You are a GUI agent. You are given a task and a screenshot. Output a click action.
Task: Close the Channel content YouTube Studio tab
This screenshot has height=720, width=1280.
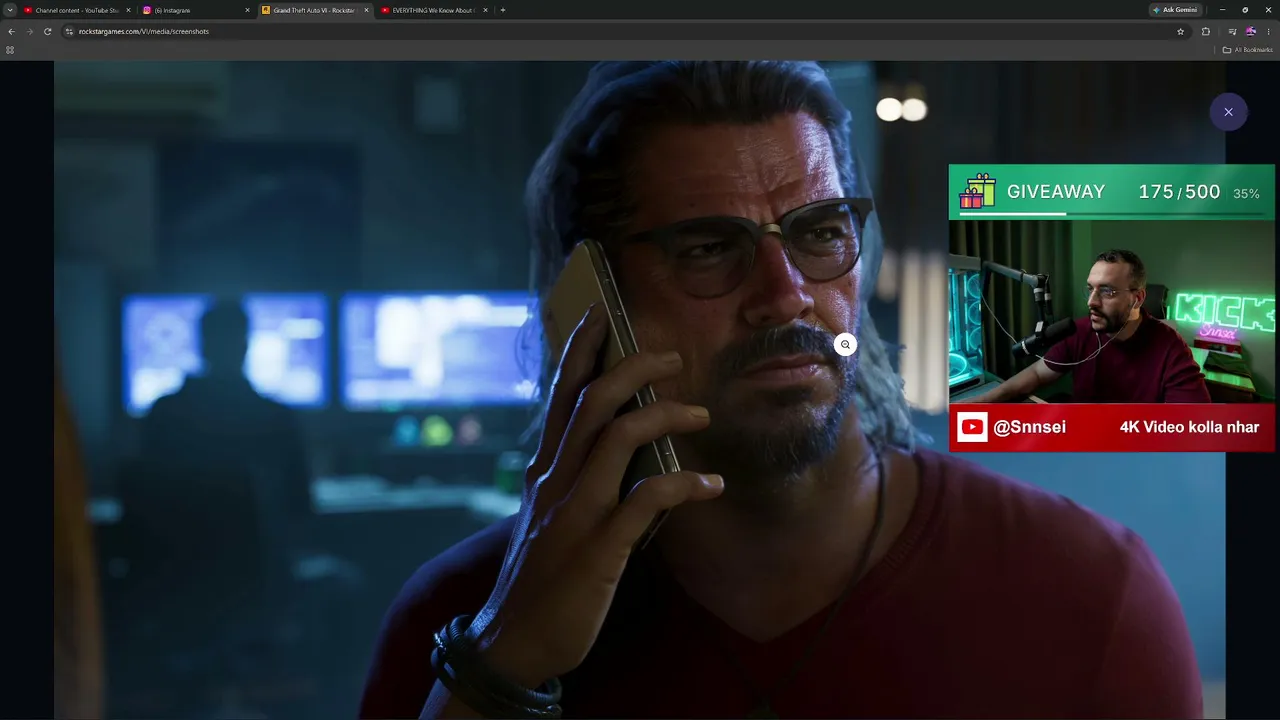tap(128, 10)
